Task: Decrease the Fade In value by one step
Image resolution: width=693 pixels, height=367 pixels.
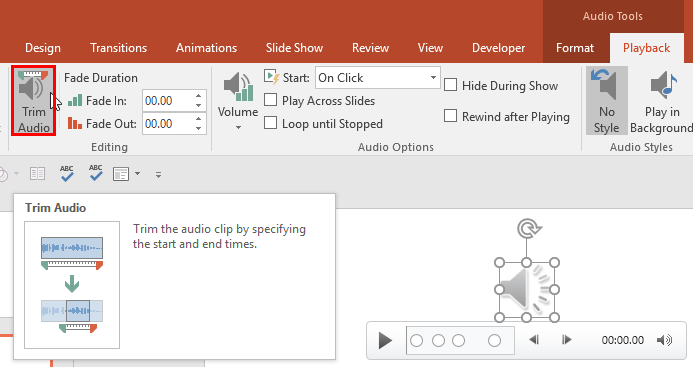Action: pyautogui.click(x=199, y=106)
